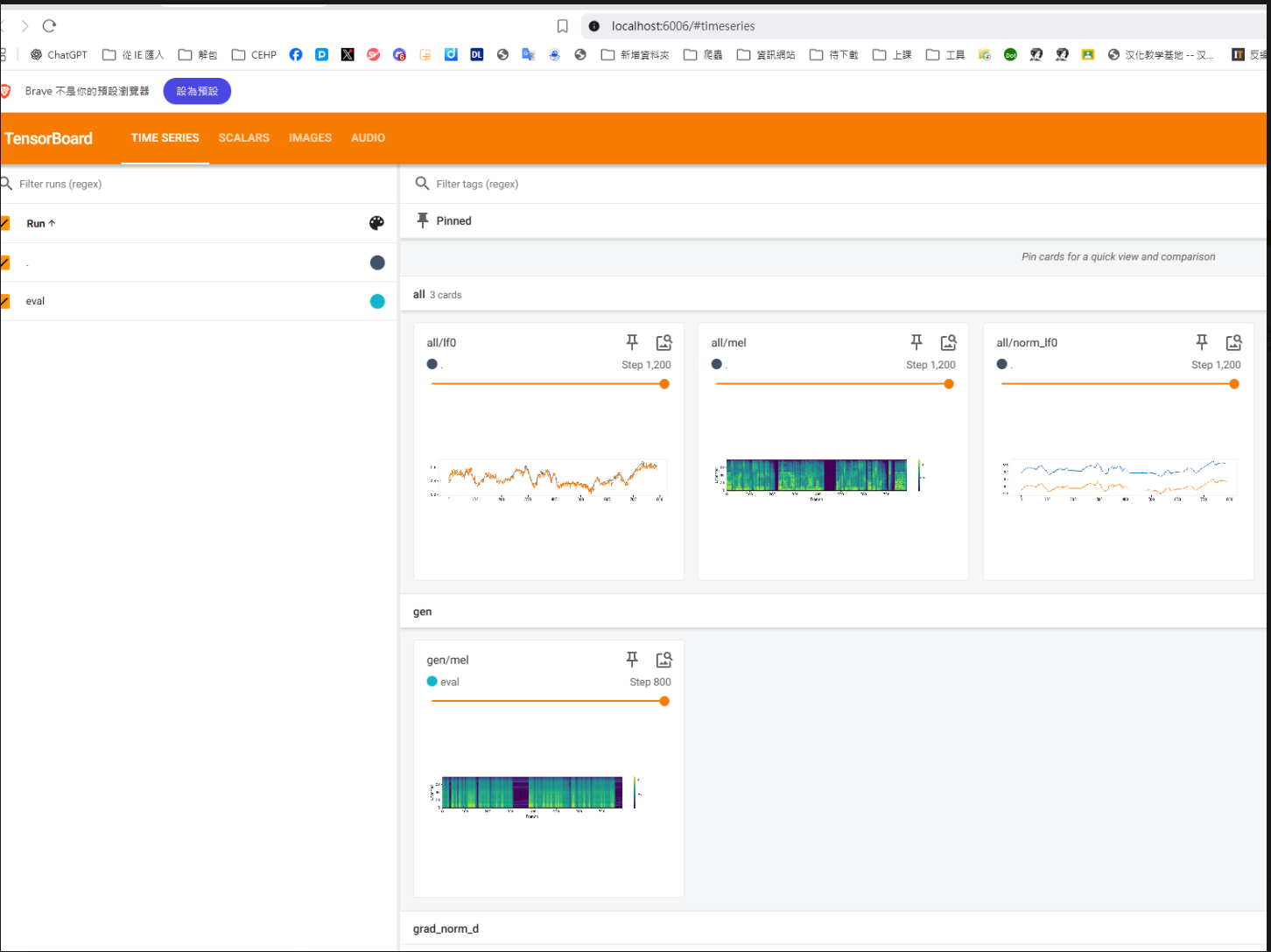Toggle the eval run checkbox

5,301
